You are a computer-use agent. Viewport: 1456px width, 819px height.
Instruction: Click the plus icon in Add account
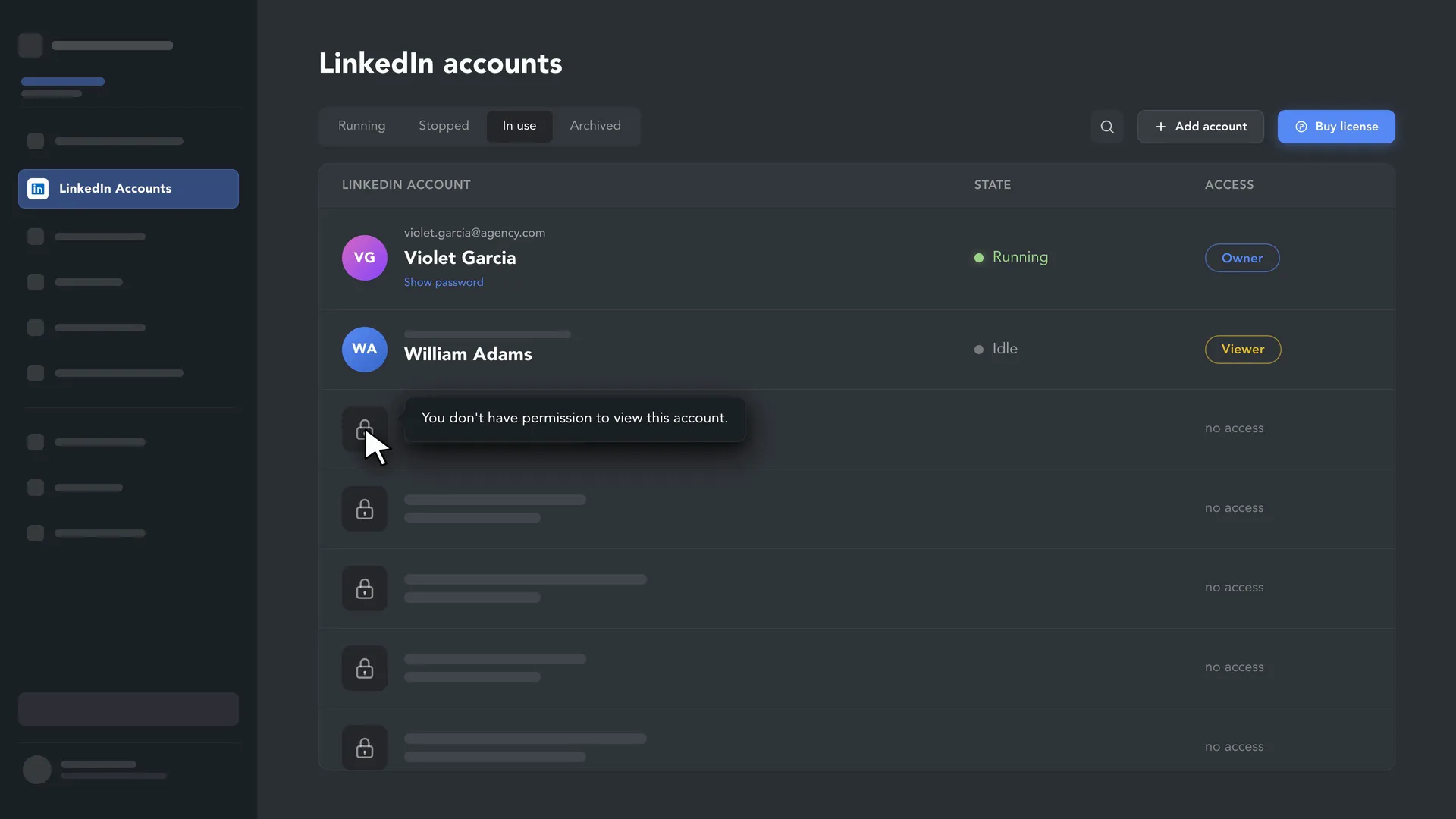(1161, 127)
